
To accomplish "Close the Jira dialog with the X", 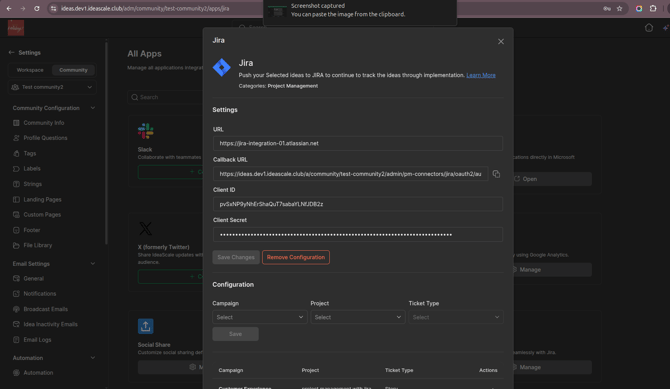I will pos(501,41).
